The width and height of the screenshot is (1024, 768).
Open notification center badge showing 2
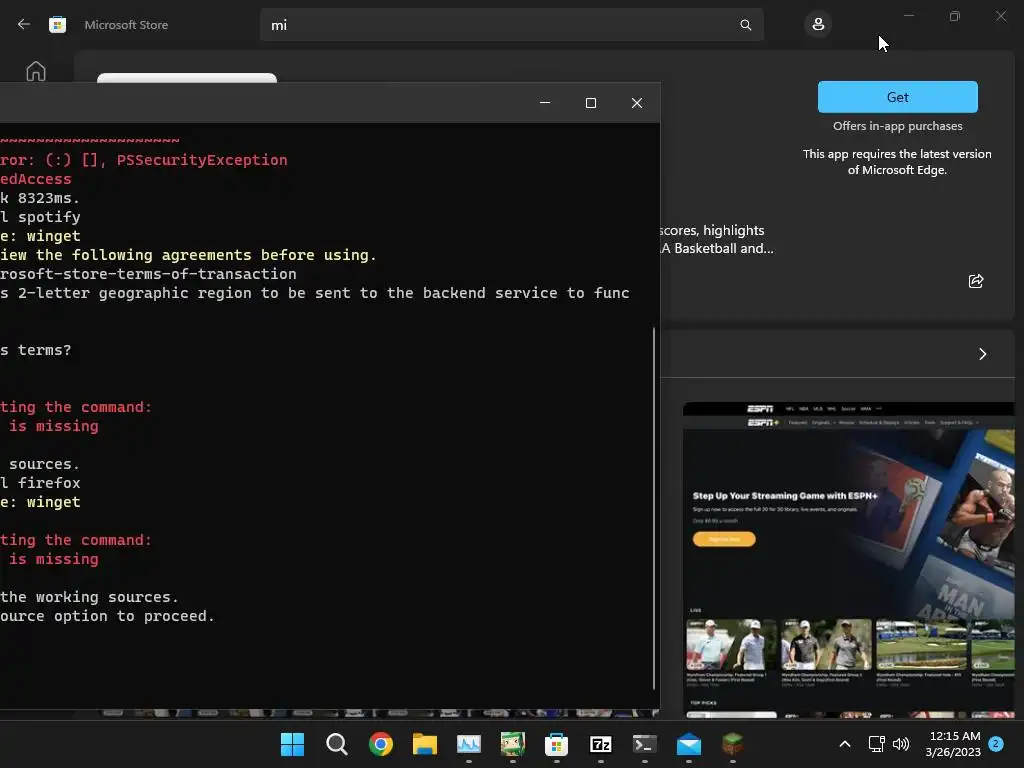[995, 744]
